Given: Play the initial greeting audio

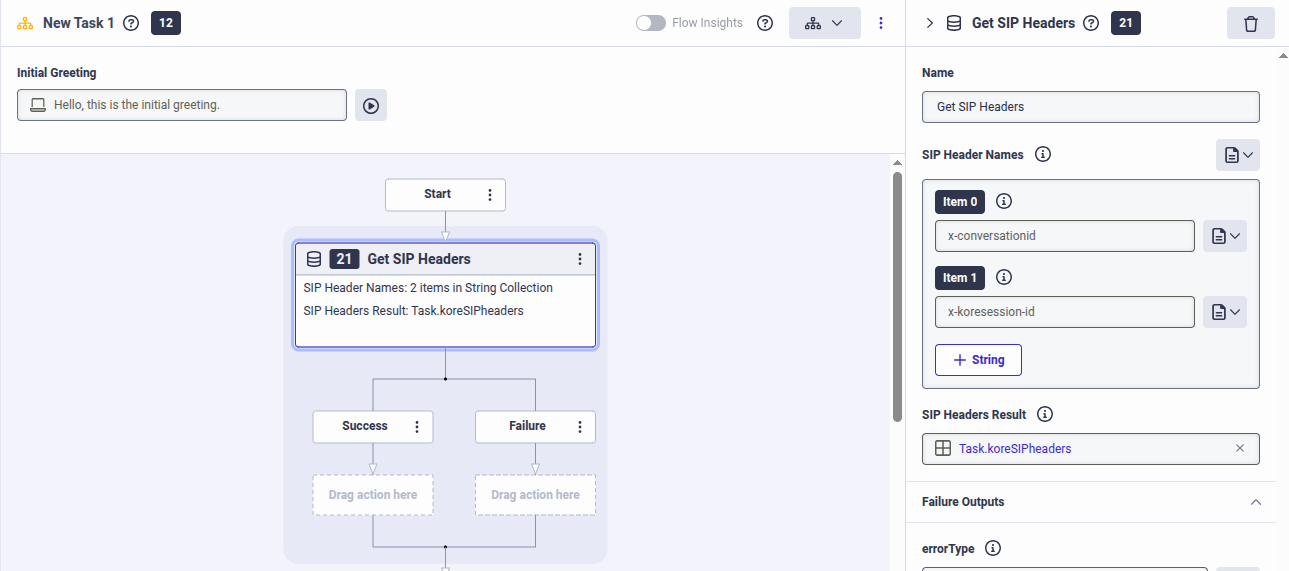Looking at the screenshot, I should tap(371, 105).
